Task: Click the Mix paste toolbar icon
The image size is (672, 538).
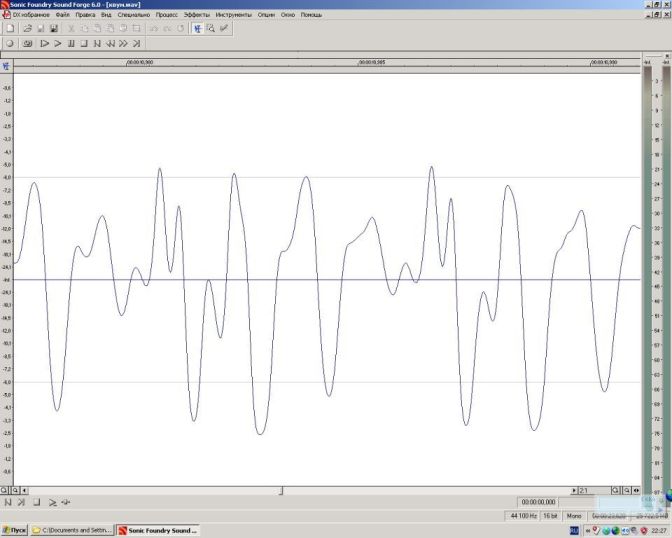Action: 110,29
